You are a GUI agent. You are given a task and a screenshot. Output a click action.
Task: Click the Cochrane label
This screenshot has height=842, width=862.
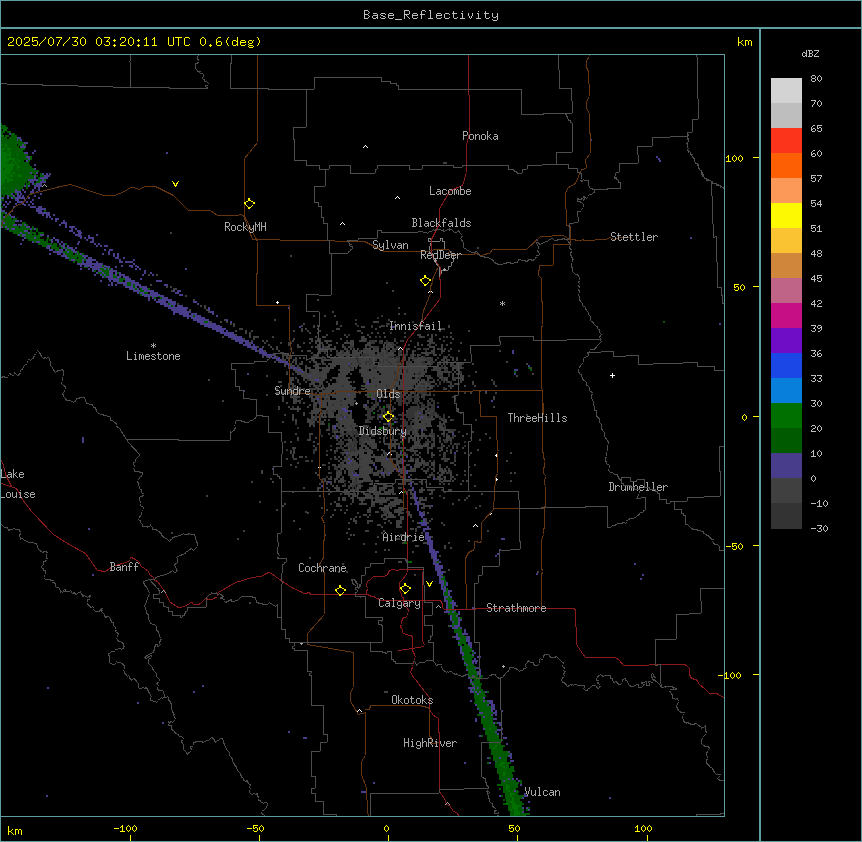(322, 568)
